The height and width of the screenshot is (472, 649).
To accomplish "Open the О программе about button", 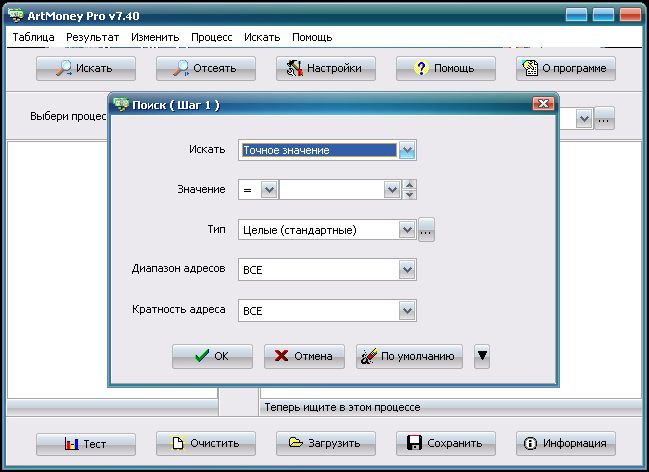I will pyautogui.click(x=566, y=68).
